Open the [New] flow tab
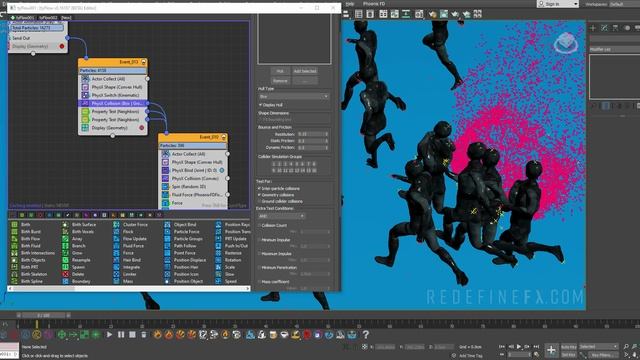This screenshot has height=360, width=640. (x=66, y=18)
